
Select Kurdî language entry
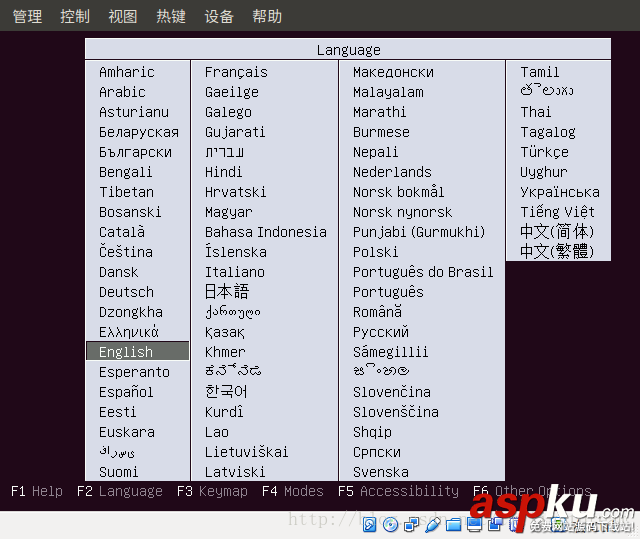pyautogui.click(x=224, y=412)
